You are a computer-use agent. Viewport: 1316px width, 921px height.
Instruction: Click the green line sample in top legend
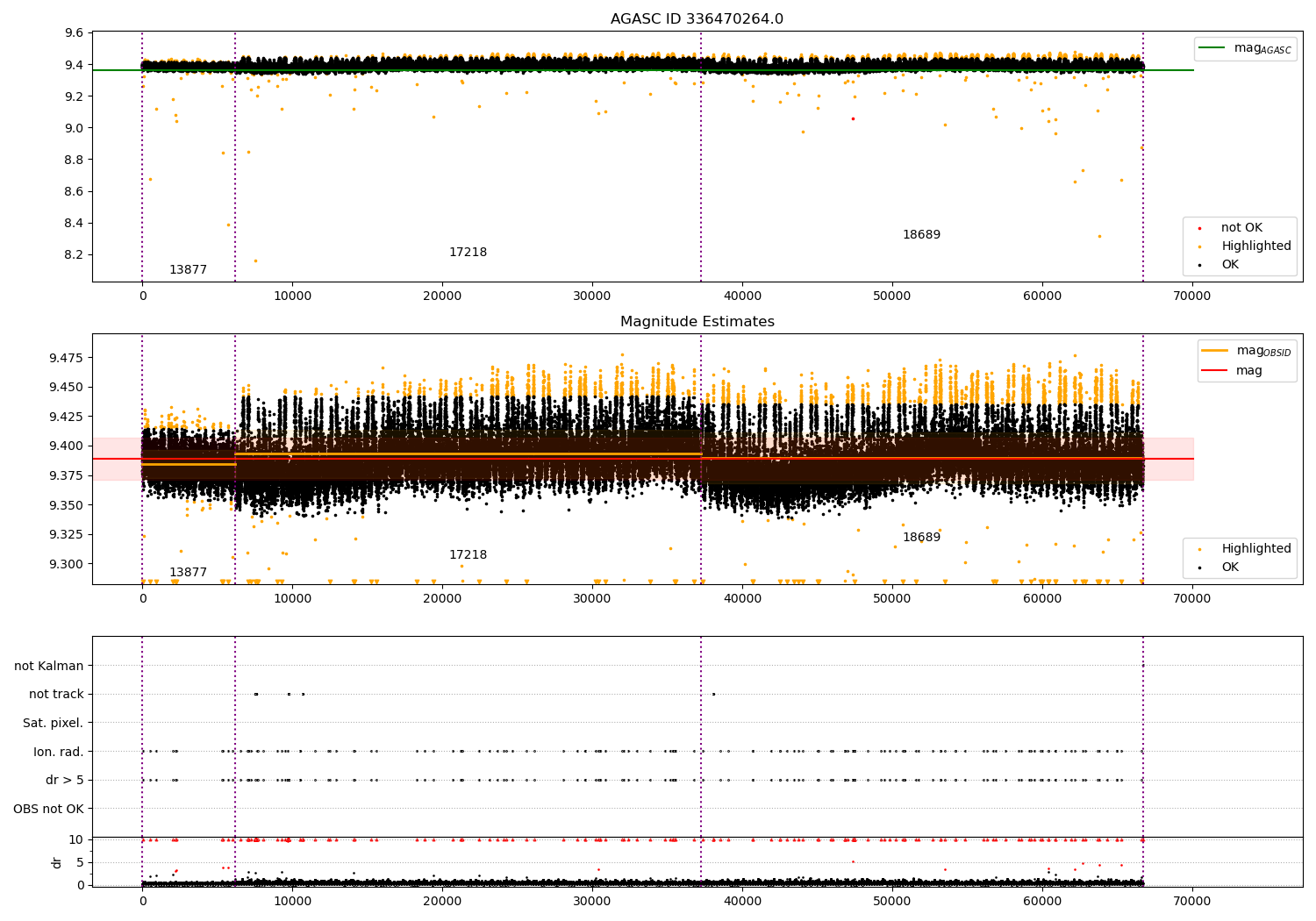click(x=1212, y=48)
